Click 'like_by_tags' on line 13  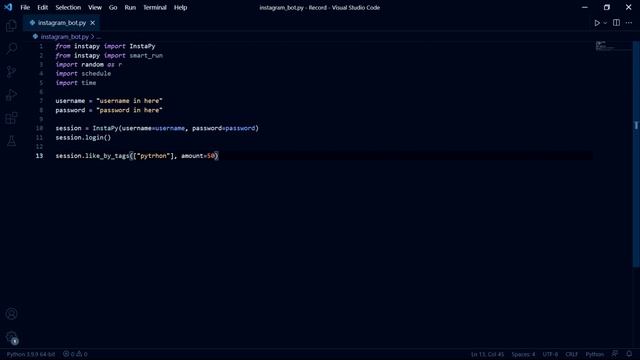coord(107,156)
